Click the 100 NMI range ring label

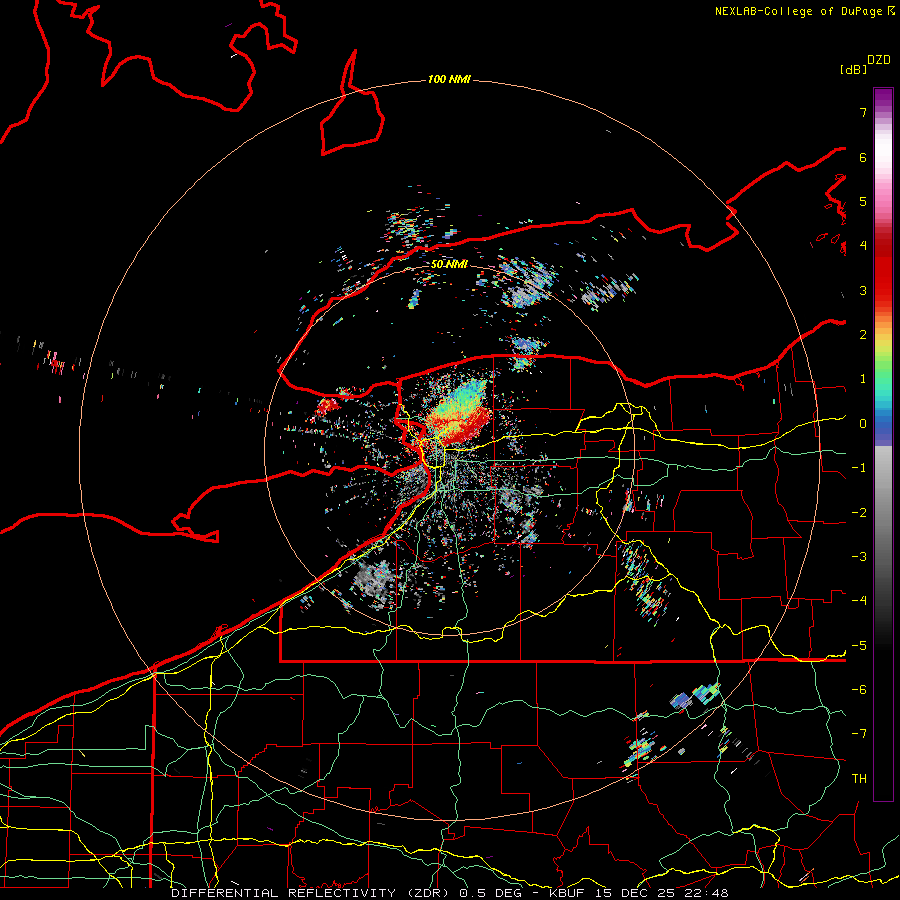coord(449,79)
